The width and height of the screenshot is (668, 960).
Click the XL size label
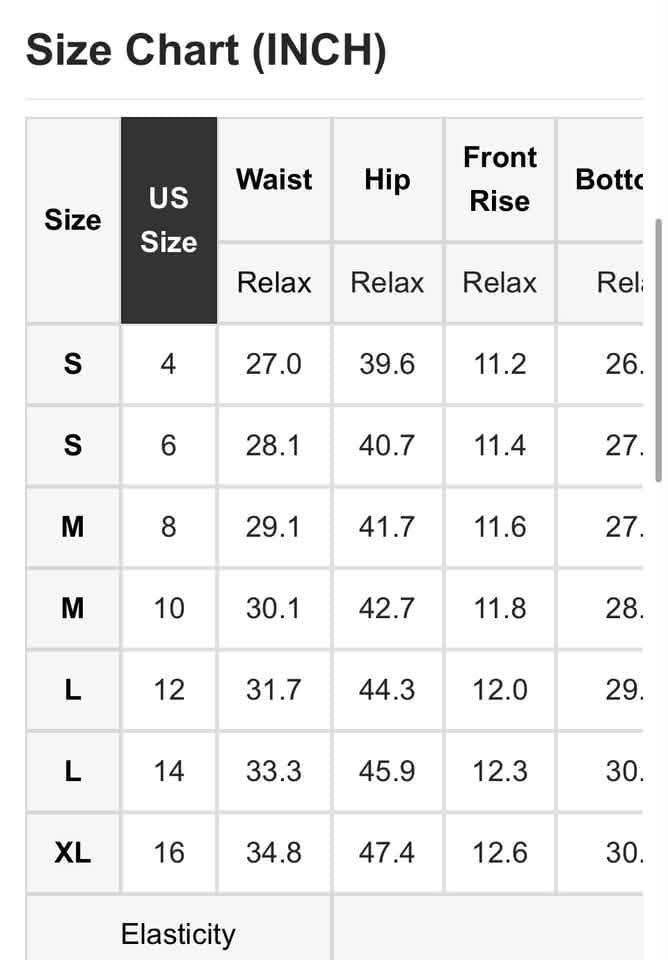click(73, 852)
